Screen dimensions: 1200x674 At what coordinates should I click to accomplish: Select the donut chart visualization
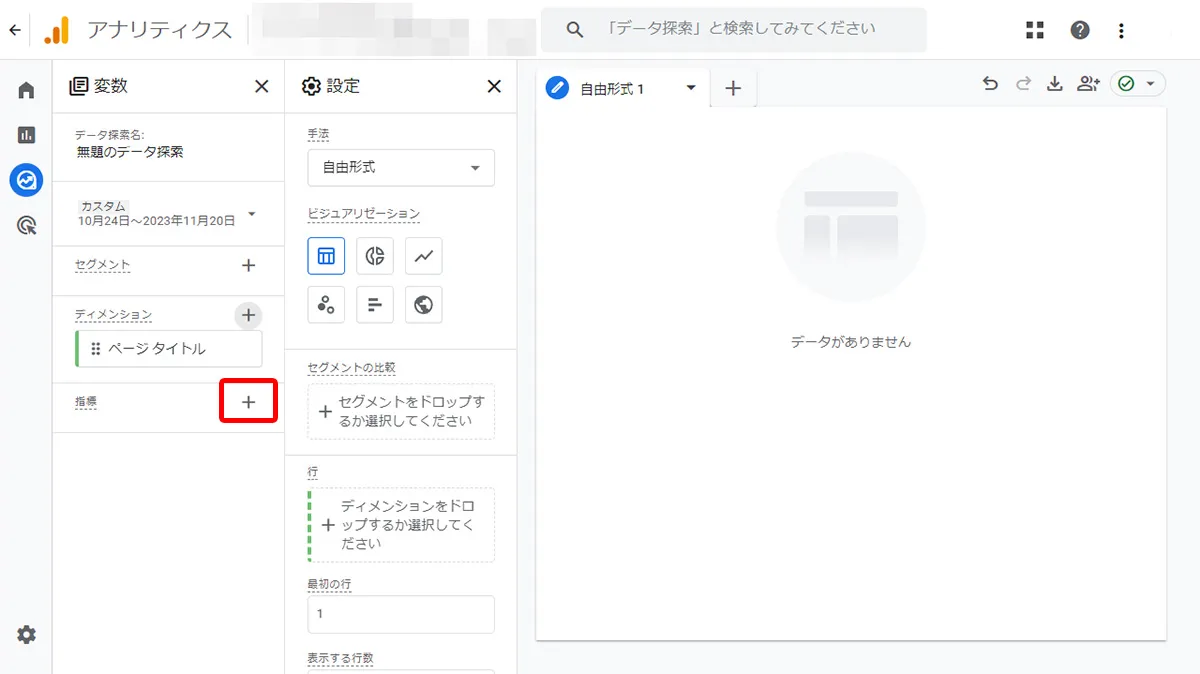[374, 256]
